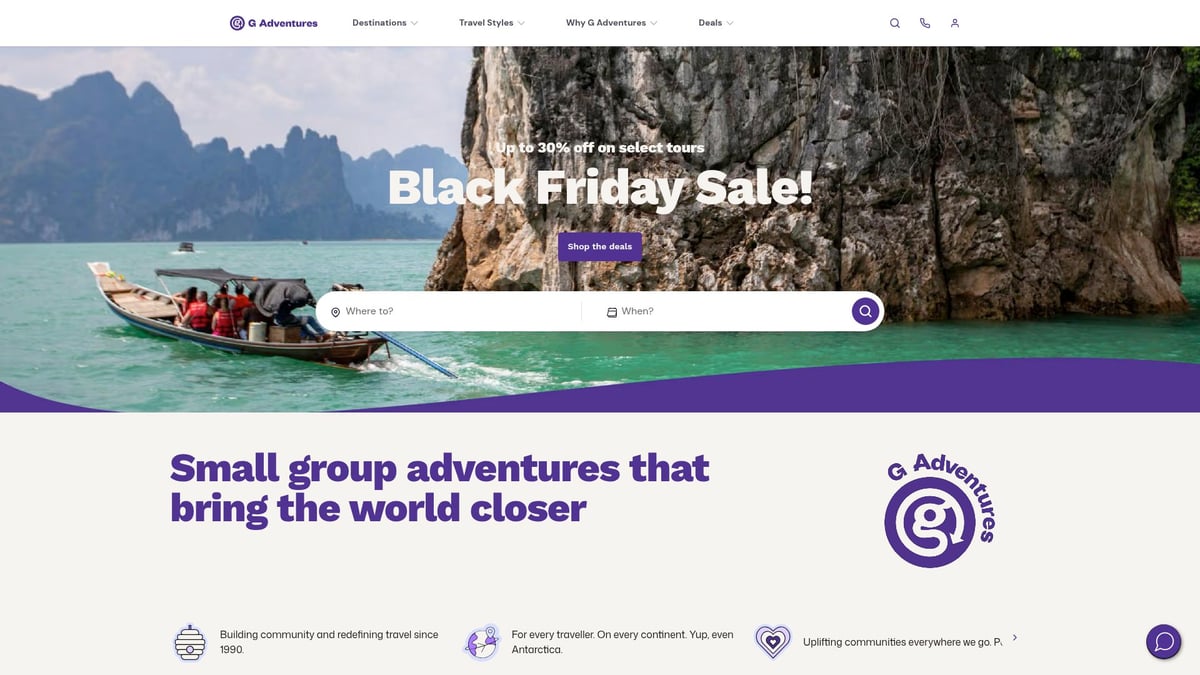Open the search magnifier icon in header
The height and width of the screenshot is (675, 1200).
[x=895, y=23]
